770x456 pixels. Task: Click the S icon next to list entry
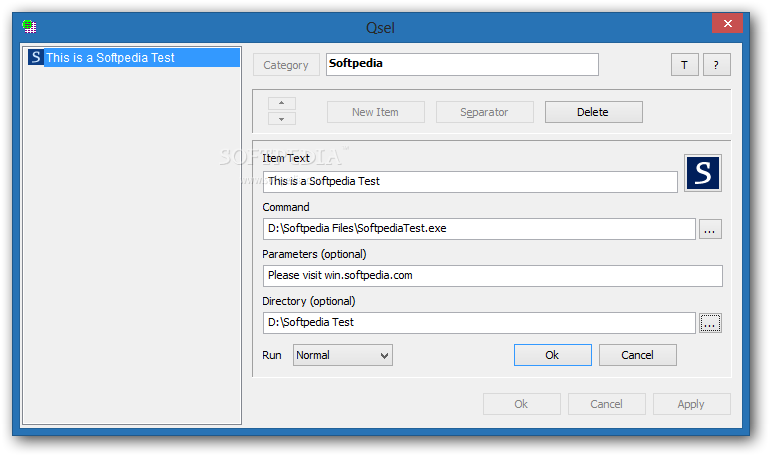(x=35, y=57)
